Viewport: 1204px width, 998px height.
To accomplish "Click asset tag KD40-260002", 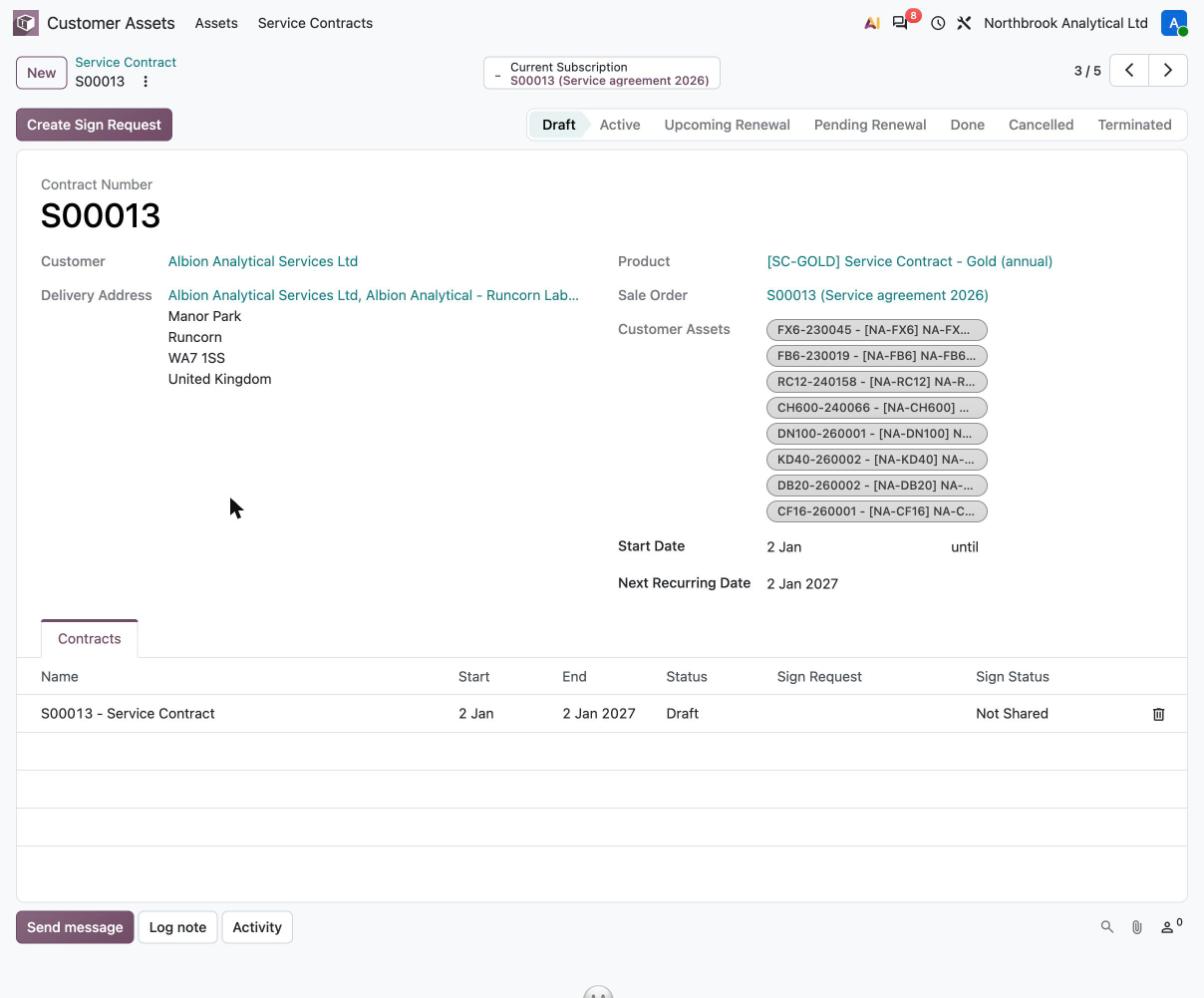I will click(x=876, y=460).
